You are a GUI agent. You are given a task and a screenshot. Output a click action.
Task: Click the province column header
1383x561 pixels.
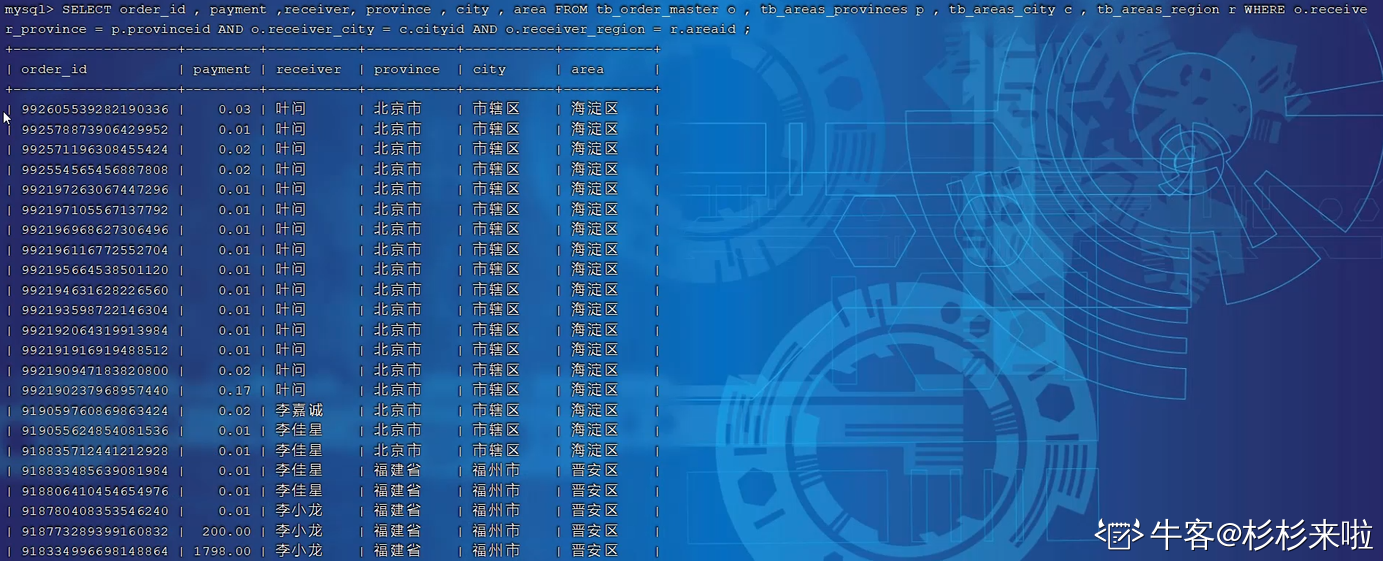click(x=407, y=70)
